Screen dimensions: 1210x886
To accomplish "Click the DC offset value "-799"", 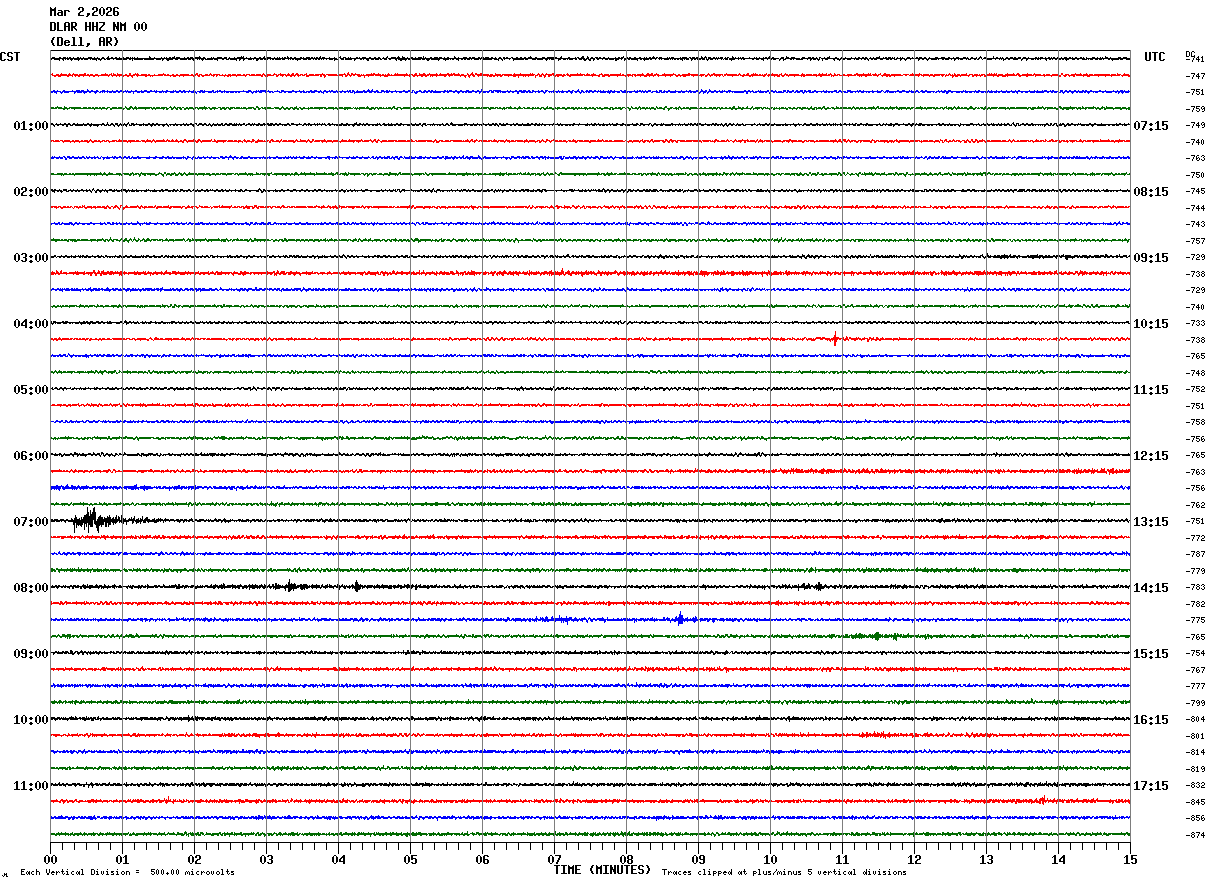I will (x=1195, y=703).
